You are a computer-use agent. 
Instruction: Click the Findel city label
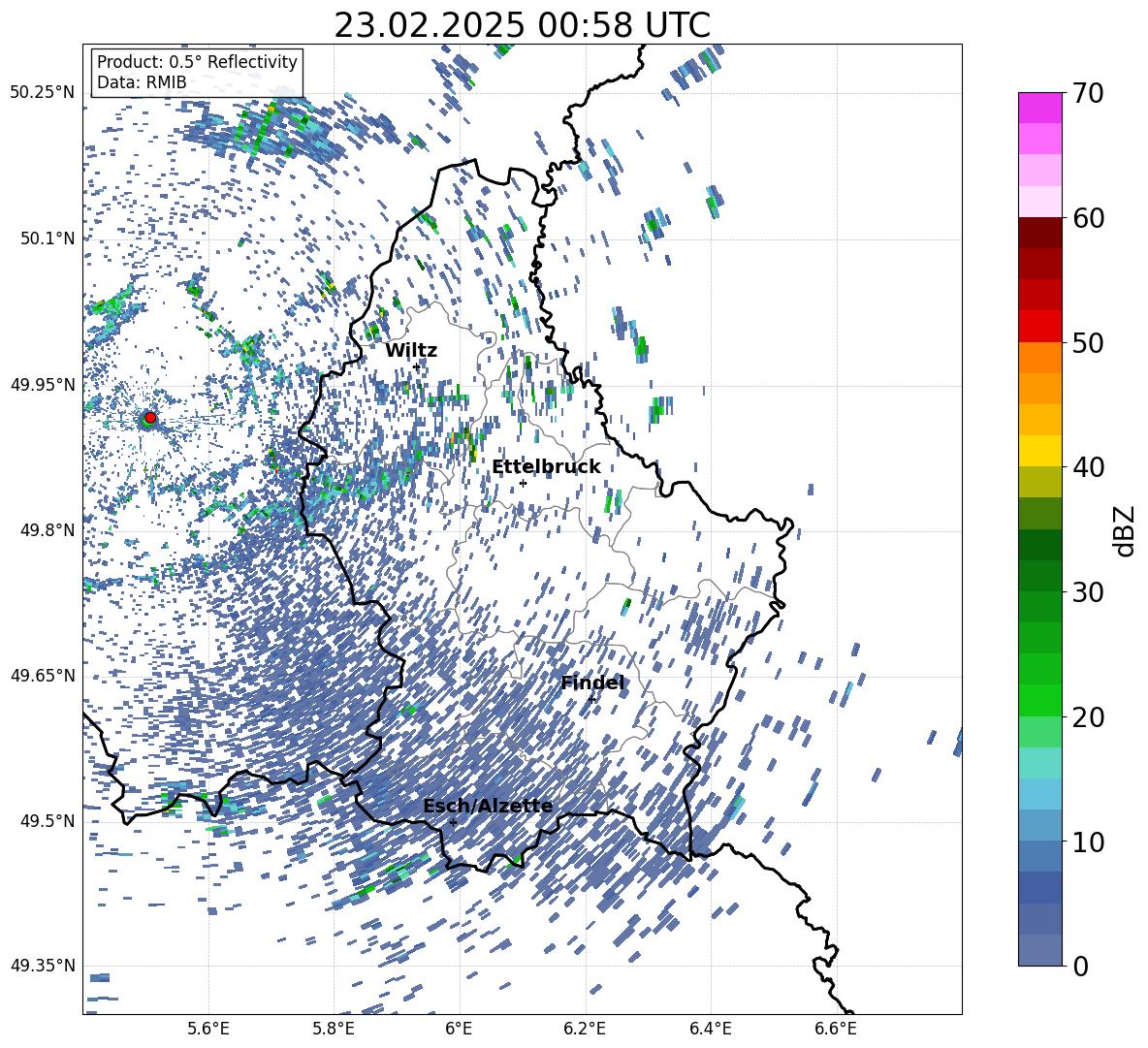pyautogui.click(x=592, y=683)
